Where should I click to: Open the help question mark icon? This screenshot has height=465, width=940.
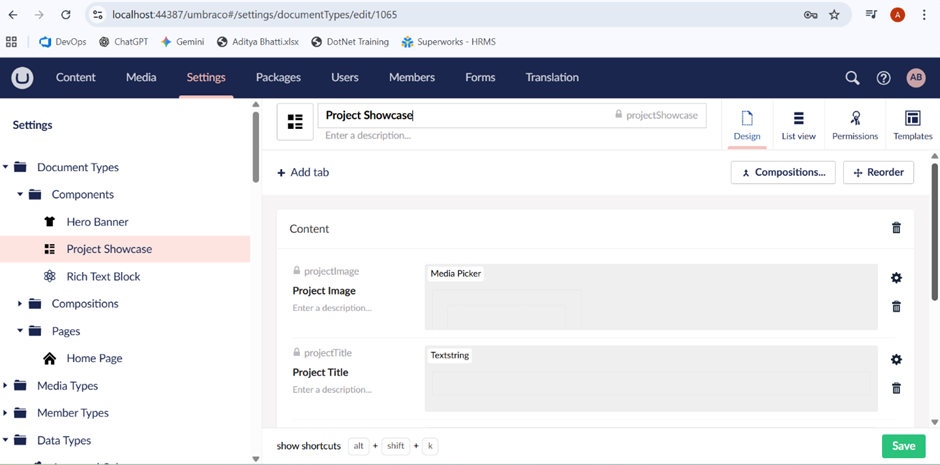point(883,78)
